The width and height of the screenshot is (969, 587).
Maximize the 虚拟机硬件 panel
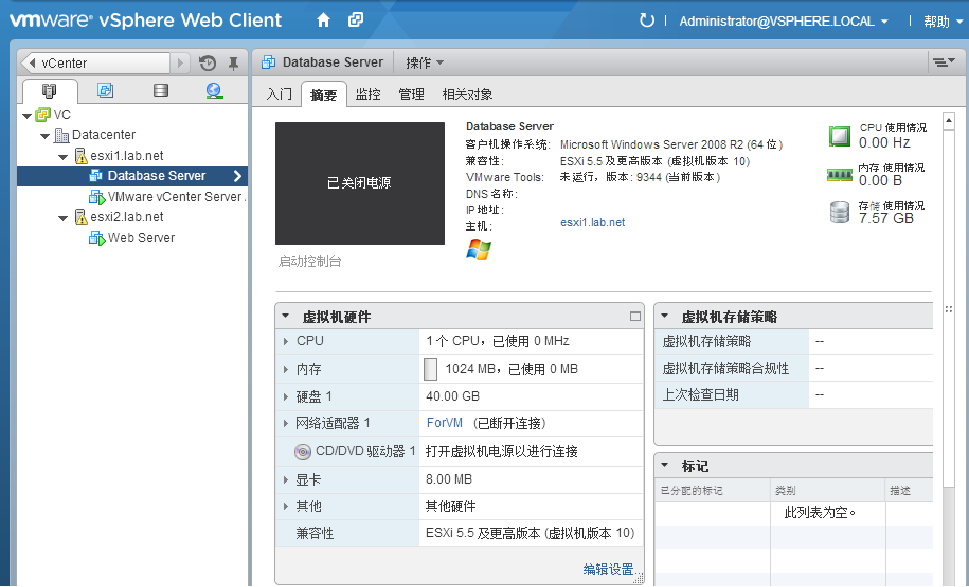[x=635, y=316]
